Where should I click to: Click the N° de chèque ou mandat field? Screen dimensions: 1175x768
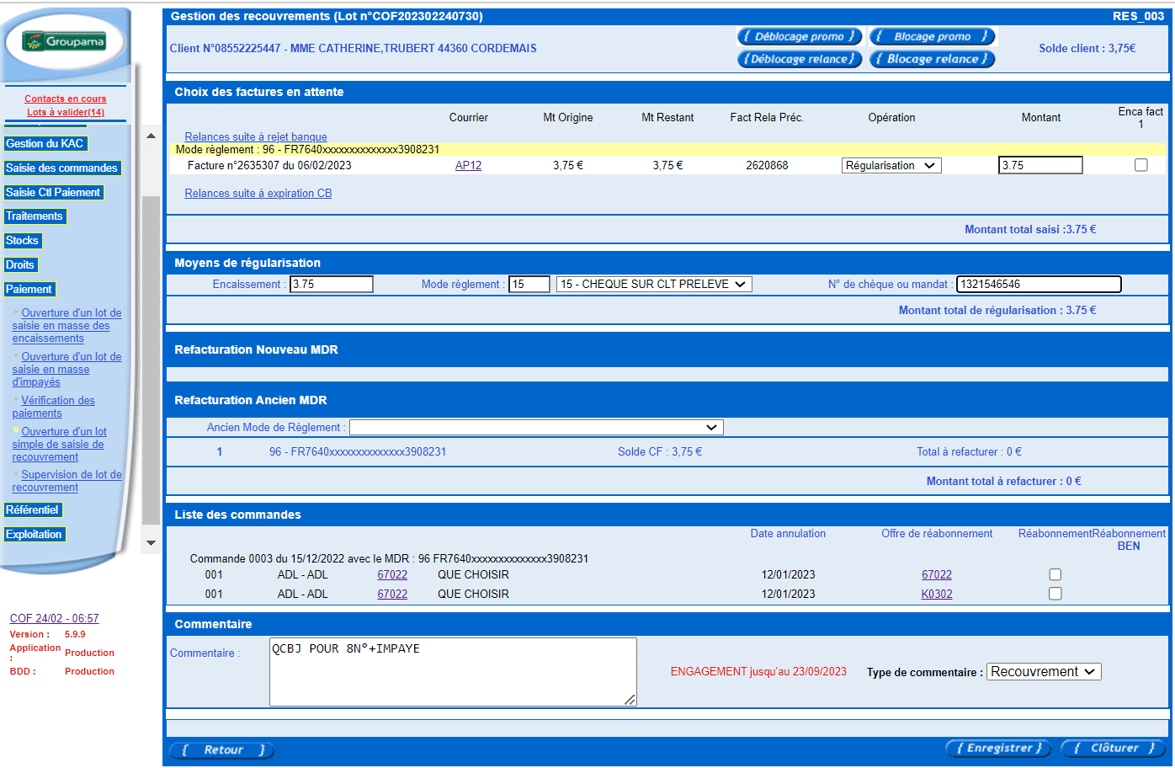pyautogui.click(x=1039, y=284)
